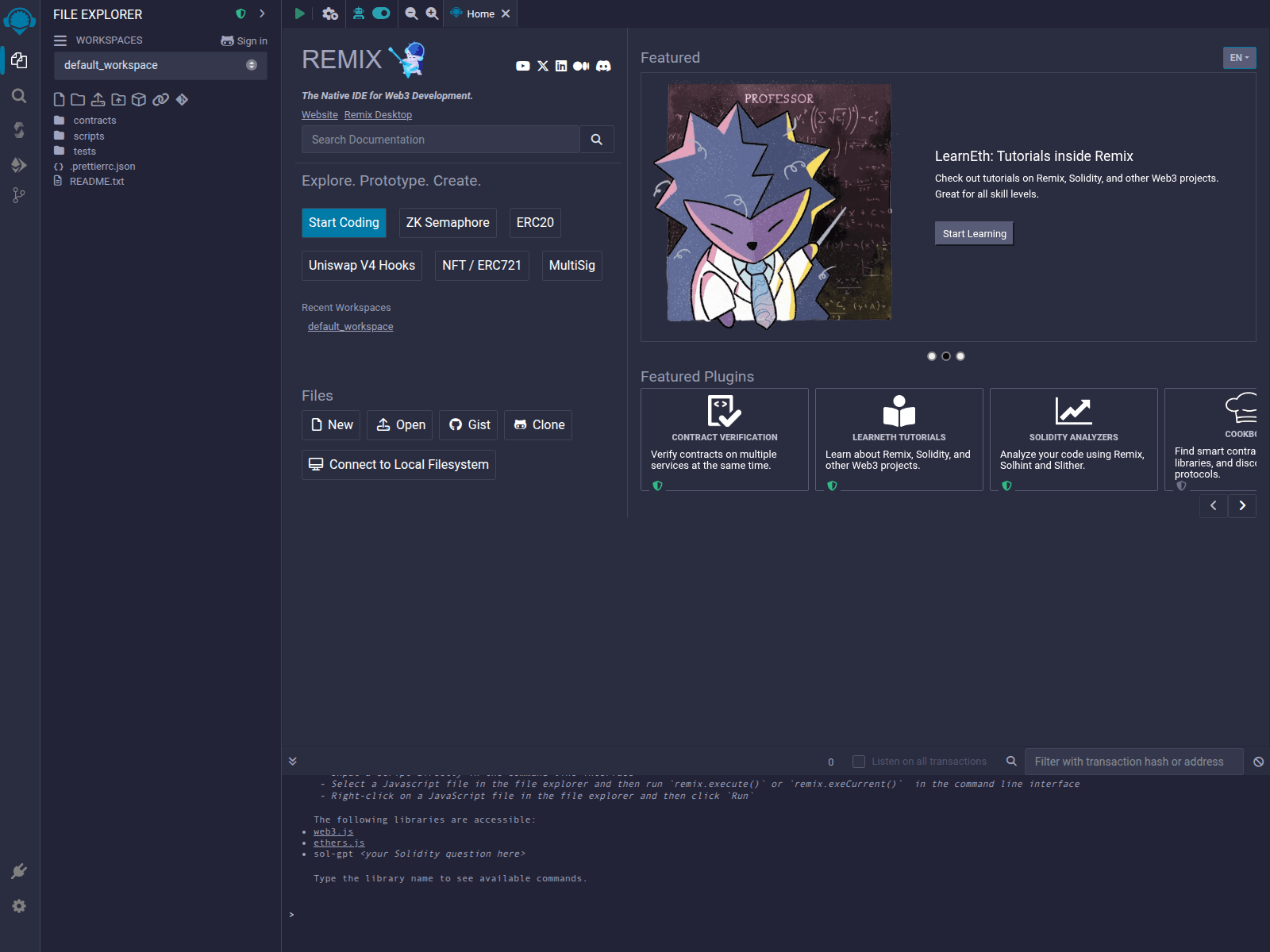
Task: Select the second featured carousel dot
Action: 946,356
